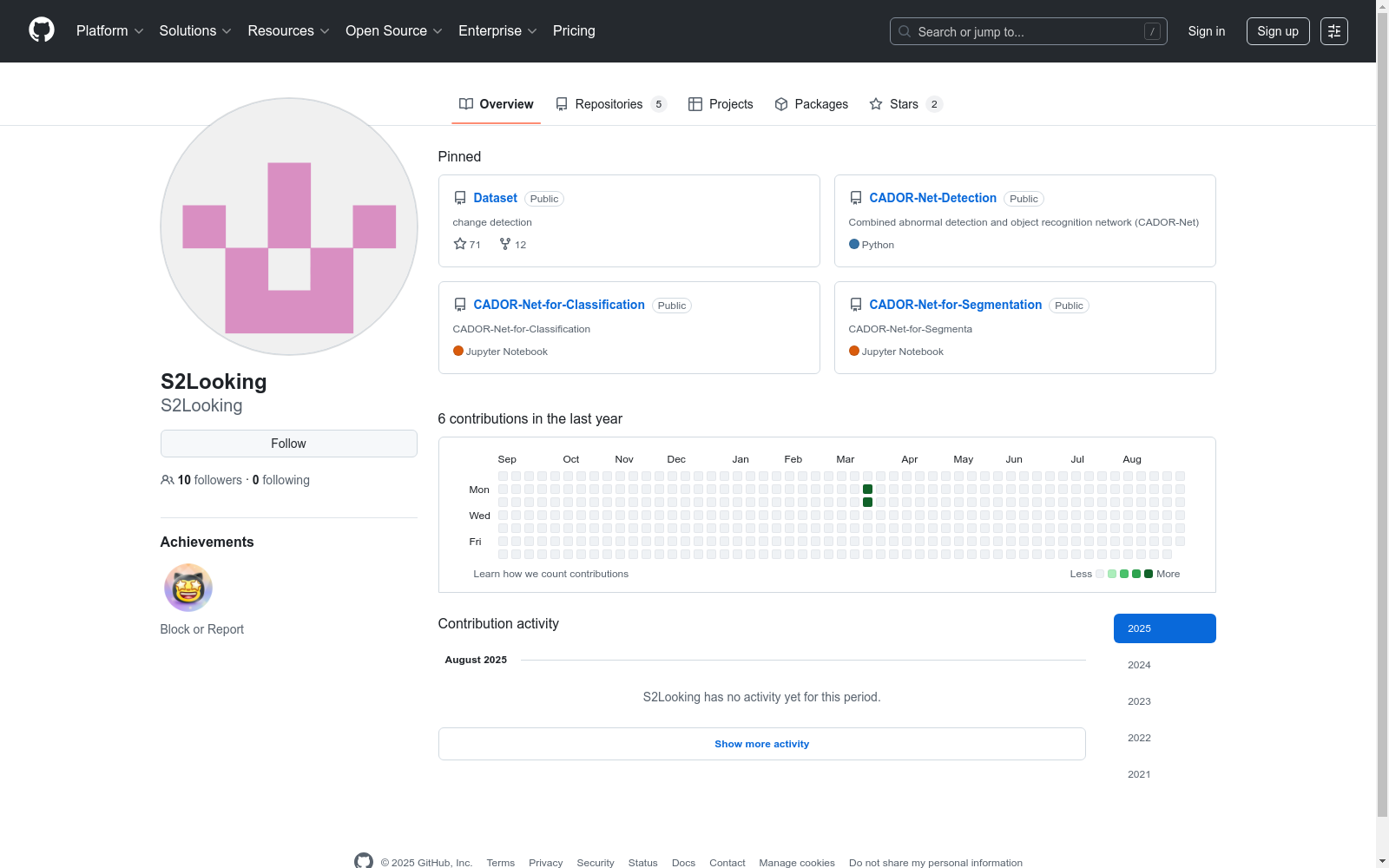Click the S2Looking profile avatar

[289, 227]
